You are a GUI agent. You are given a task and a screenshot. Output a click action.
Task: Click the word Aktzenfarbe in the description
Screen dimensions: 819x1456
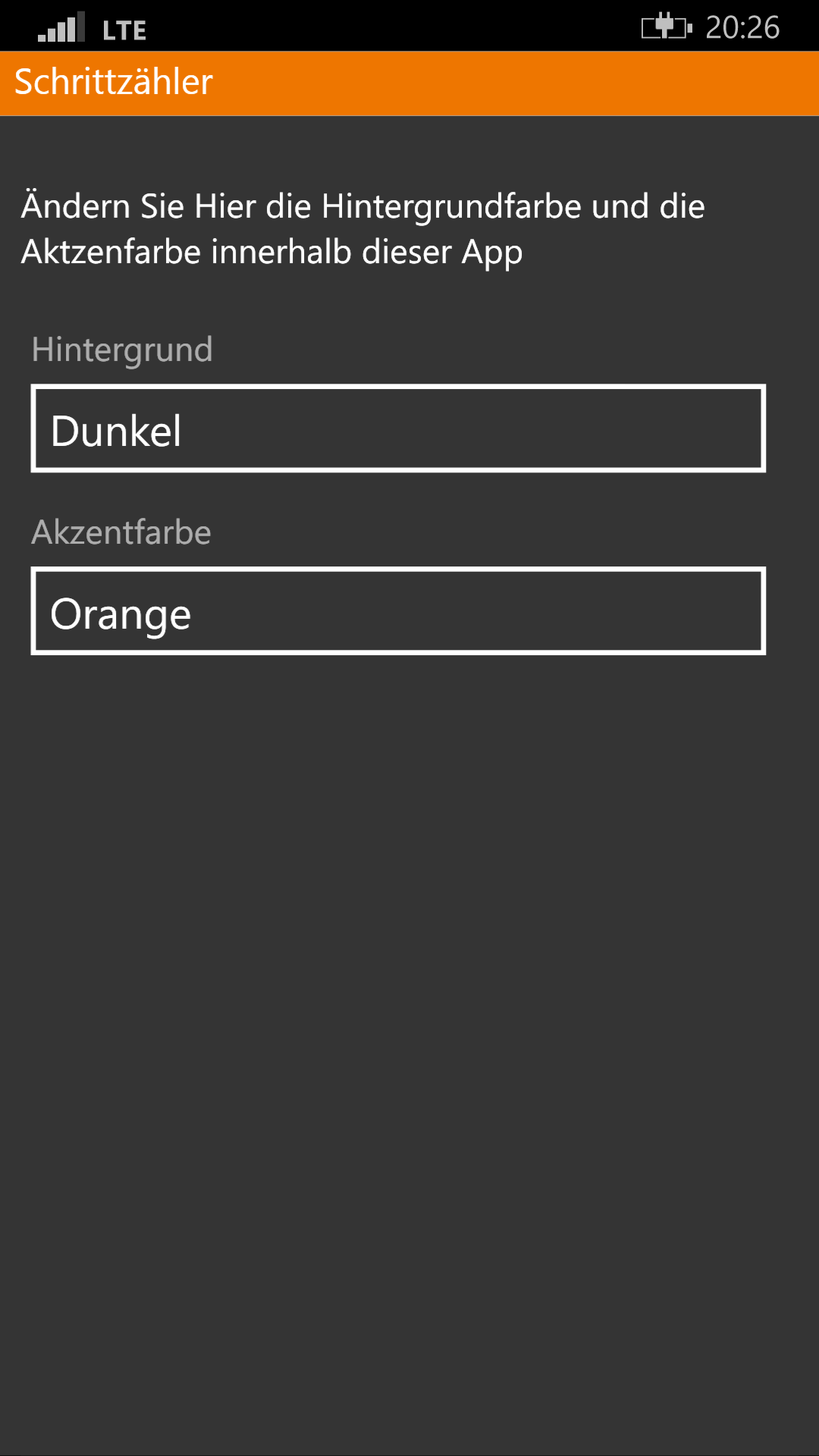click(x=111, y=252)
